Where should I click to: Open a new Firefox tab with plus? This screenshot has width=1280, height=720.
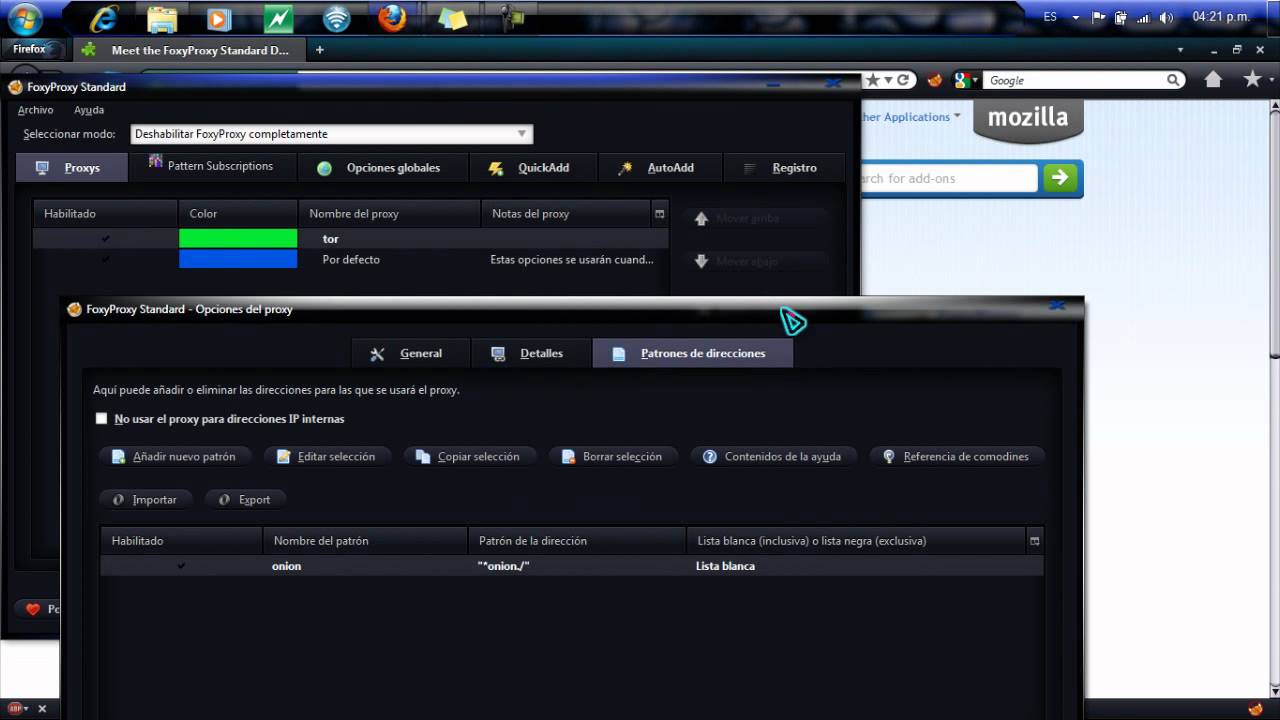[320, 49]
